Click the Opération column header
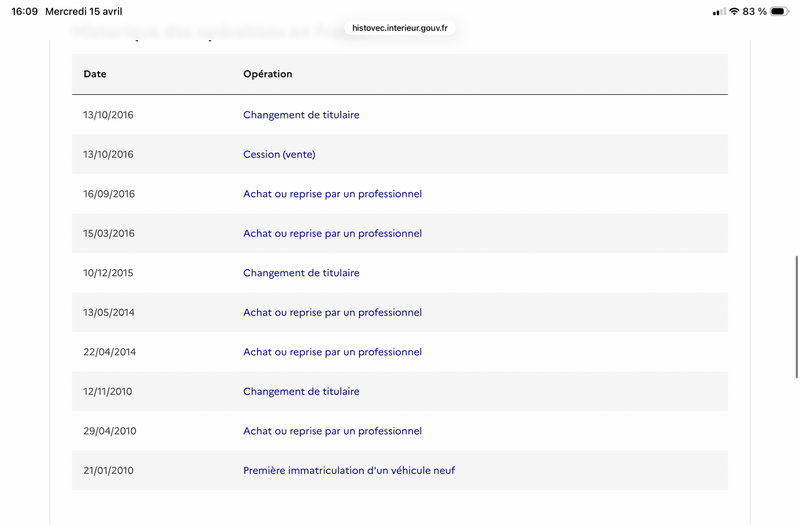Screen dimensions: 800x525 tap(267, 74)
